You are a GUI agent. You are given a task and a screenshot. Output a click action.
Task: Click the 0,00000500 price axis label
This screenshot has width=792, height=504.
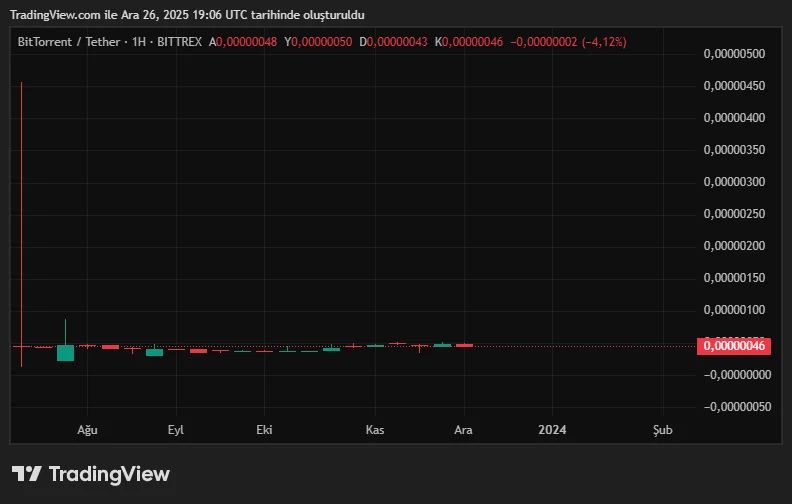tap(734, 54)
